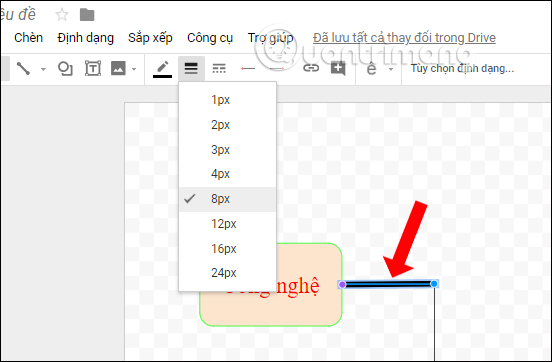Viewport: 552px width, 362px height.
Task: Open the line dash style menu
Action: pos(219,68)
